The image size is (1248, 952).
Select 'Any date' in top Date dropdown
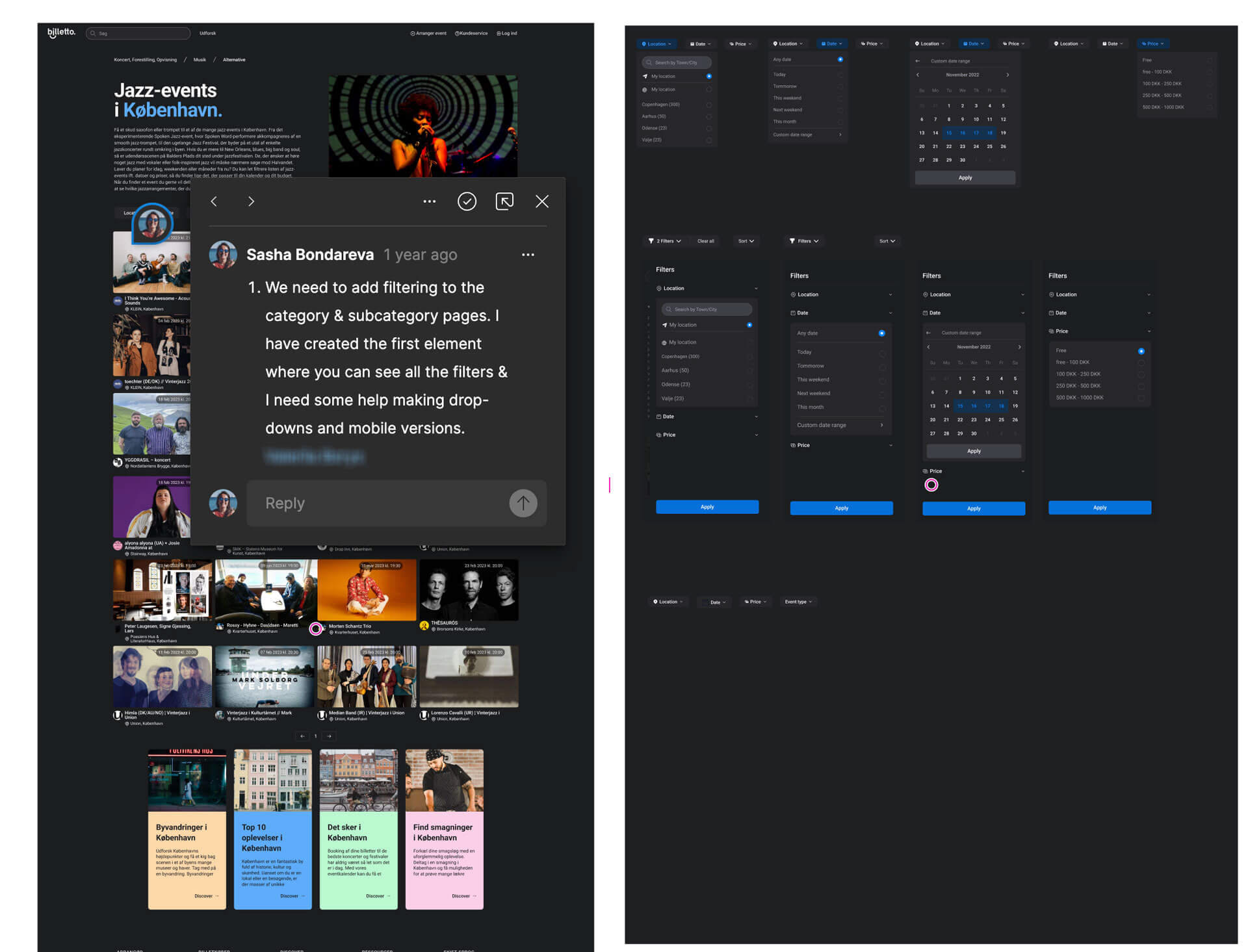pos(808,59)
